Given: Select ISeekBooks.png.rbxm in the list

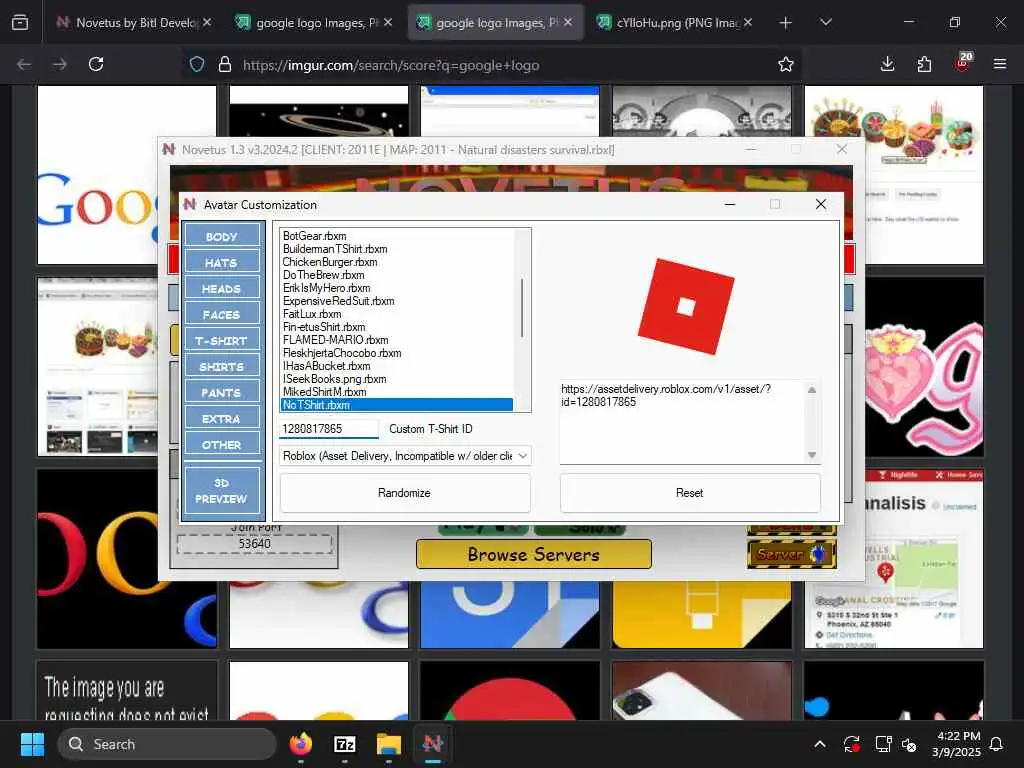Looking at the screenshot, I should (334, 379).
